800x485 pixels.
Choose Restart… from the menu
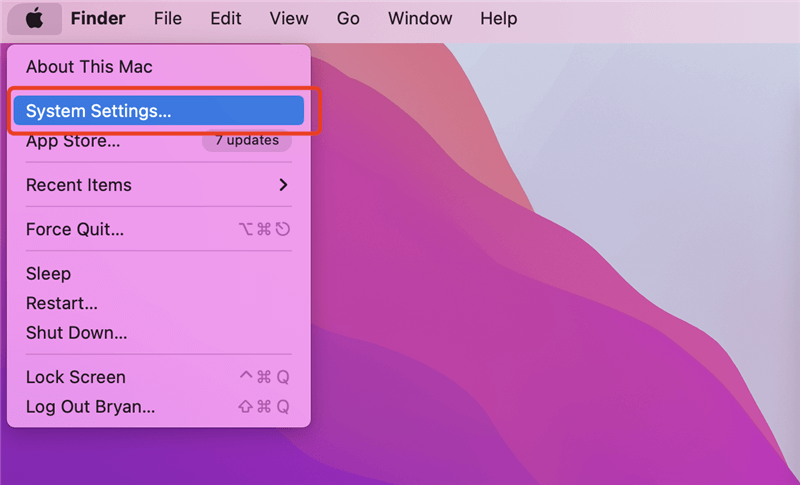[159, 303]
